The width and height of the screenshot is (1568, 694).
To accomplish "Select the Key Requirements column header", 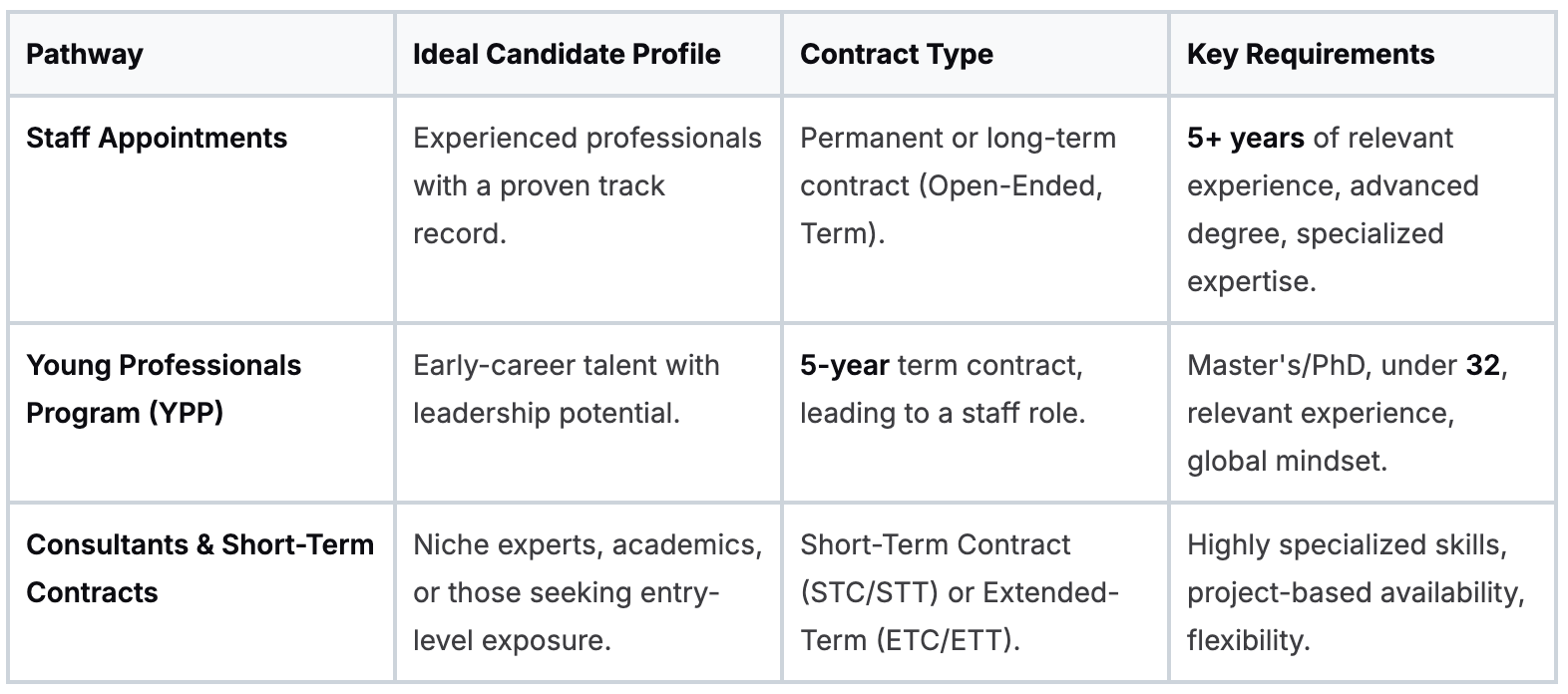I will coord(1310,54).
